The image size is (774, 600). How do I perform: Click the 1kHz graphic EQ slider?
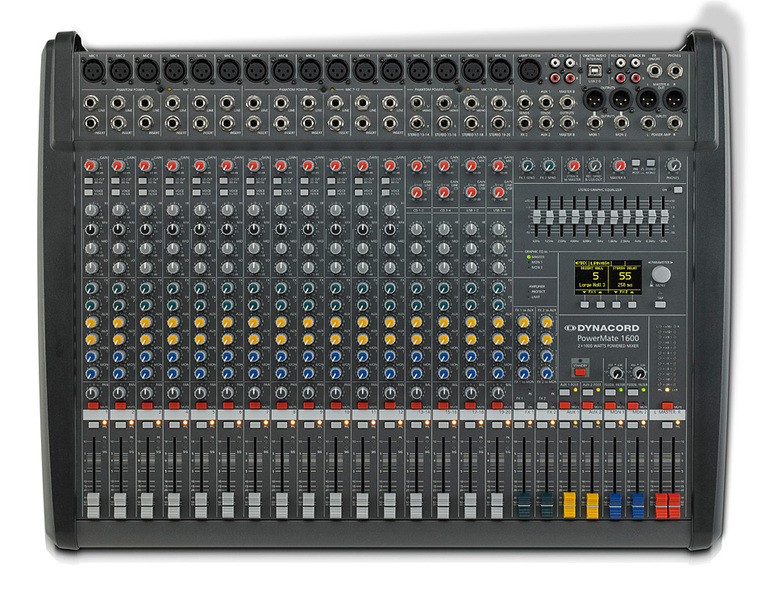click(601, 218)
